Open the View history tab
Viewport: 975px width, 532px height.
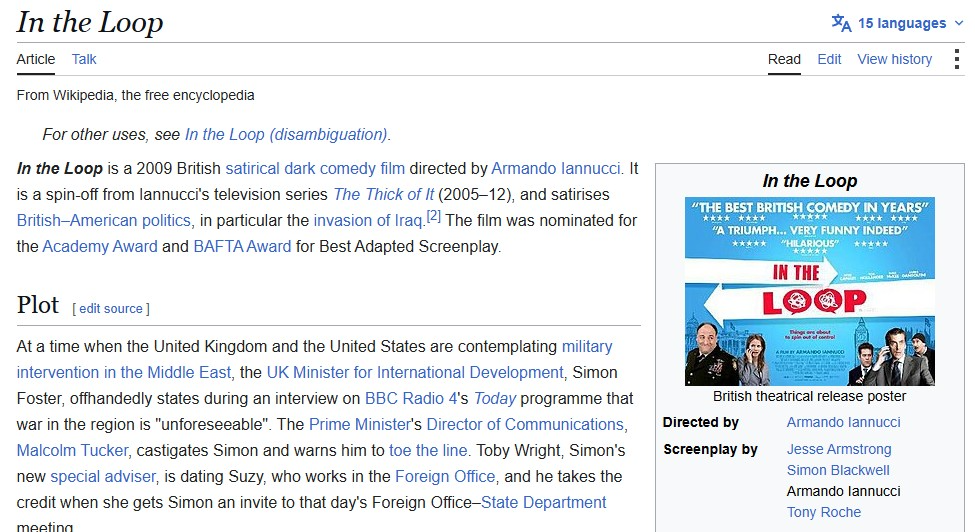coord(894,59)
